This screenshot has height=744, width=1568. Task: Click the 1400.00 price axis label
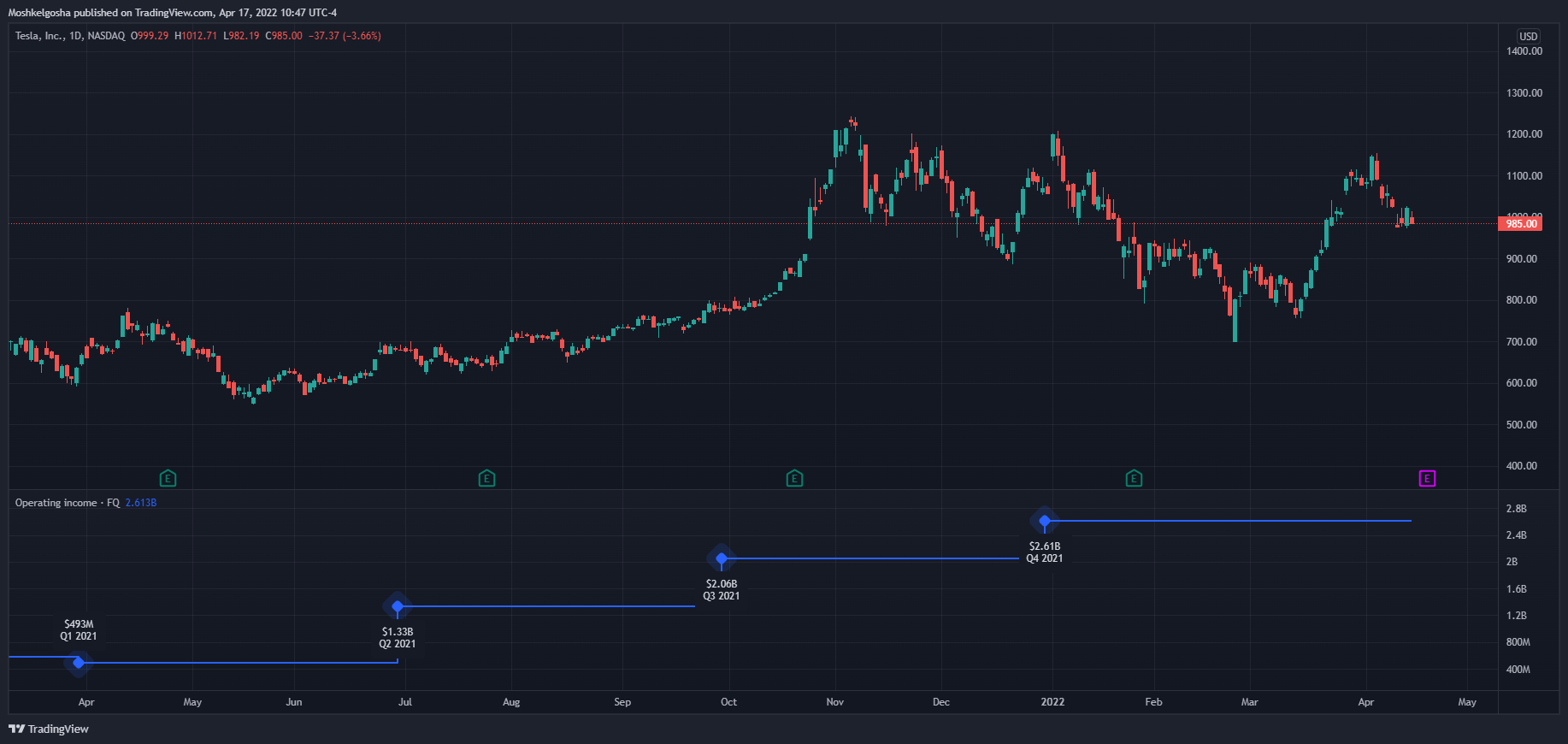coord(1524,51)
